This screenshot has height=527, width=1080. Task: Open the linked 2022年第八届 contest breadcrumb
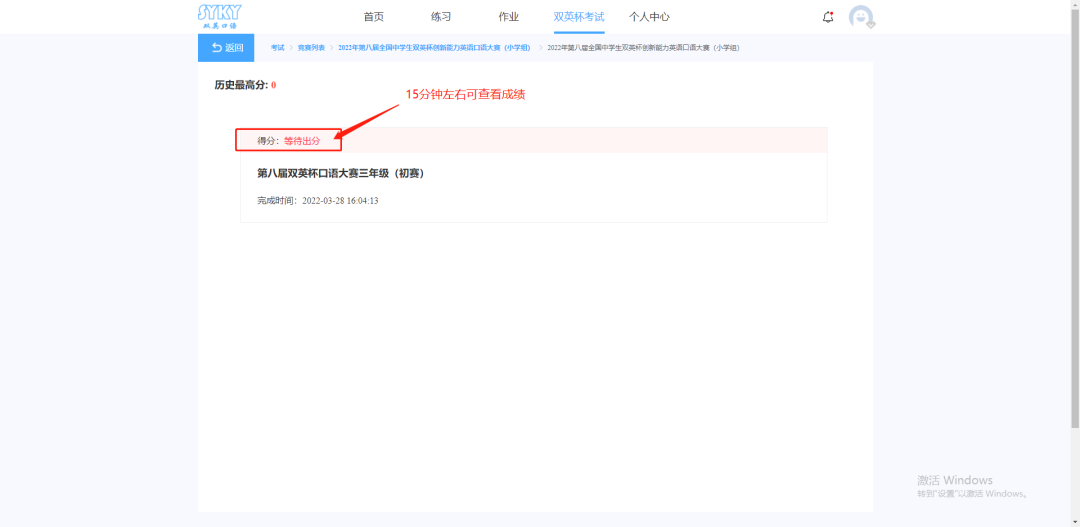[434, 48]
